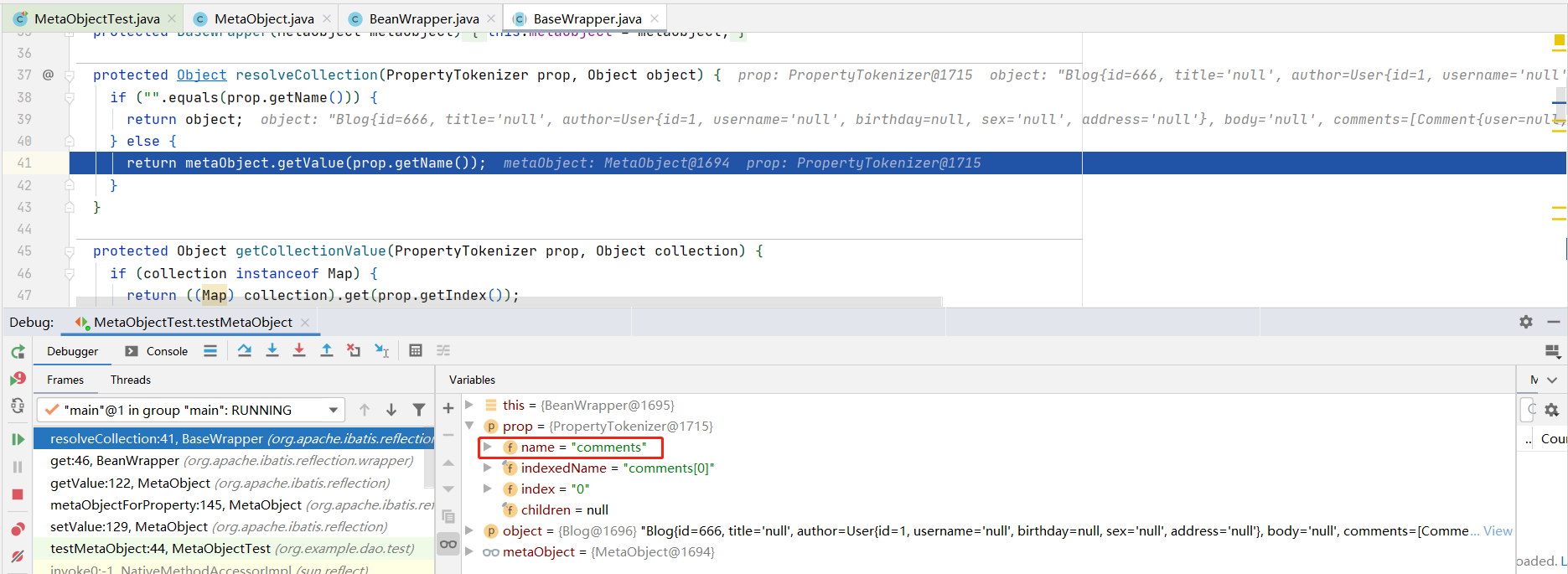Open memory view settings gear

coord(1551,410)
